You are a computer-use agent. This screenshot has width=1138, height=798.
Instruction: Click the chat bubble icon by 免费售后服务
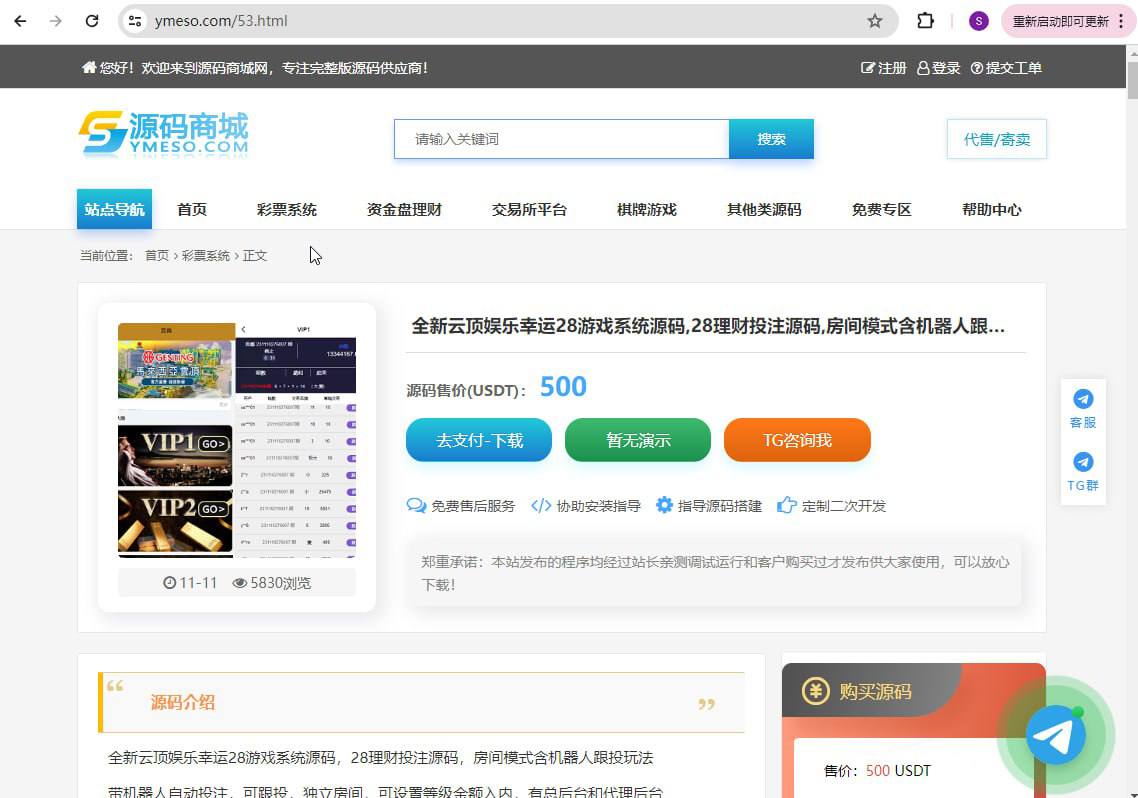tap(417, 506)
